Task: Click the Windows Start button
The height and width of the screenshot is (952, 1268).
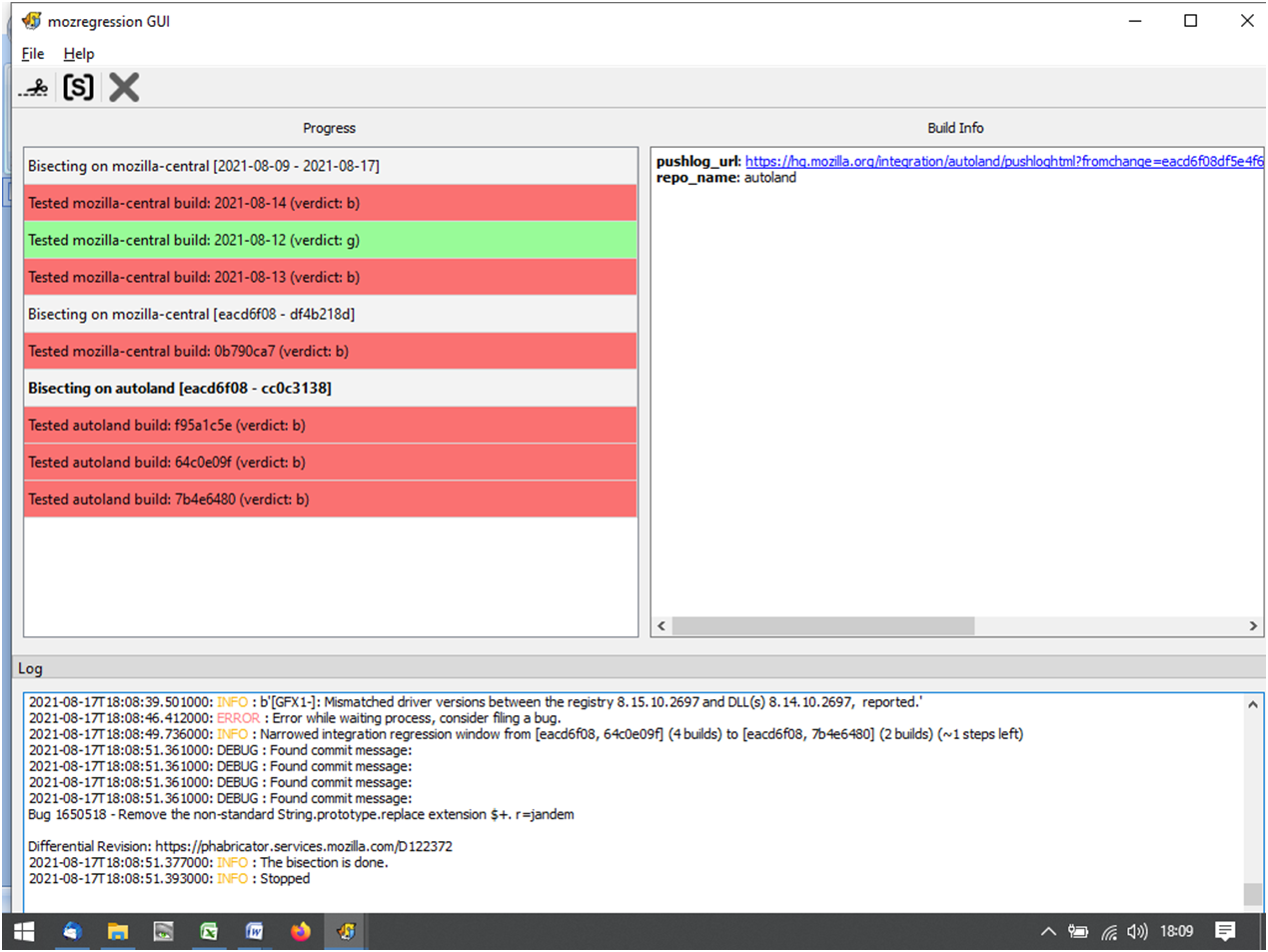Action: coord(24,931)
